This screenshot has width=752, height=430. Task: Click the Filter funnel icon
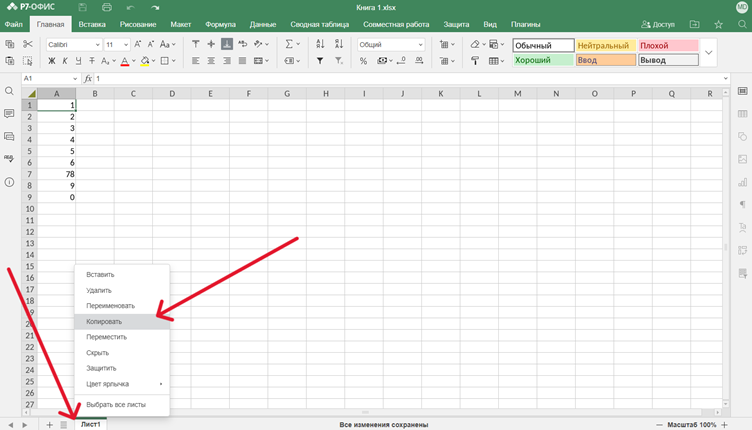tap(320, 61)
